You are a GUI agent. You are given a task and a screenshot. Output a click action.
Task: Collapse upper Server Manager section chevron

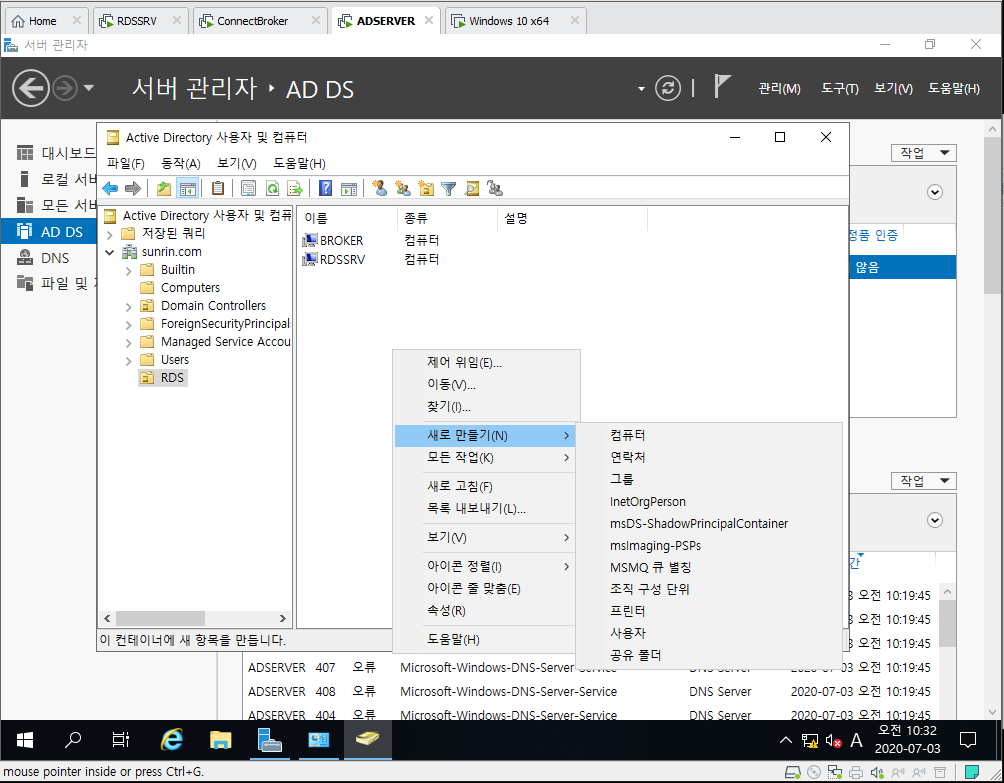[x=935, y=192]
